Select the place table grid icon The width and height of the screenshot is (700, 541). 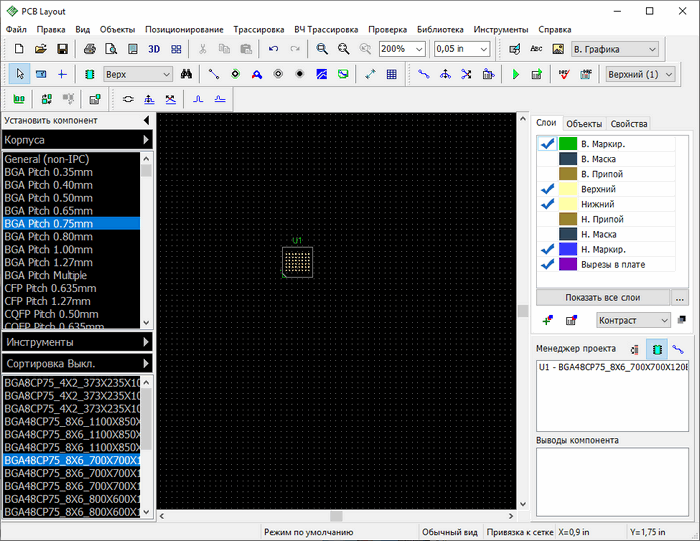tap(391, 75)
